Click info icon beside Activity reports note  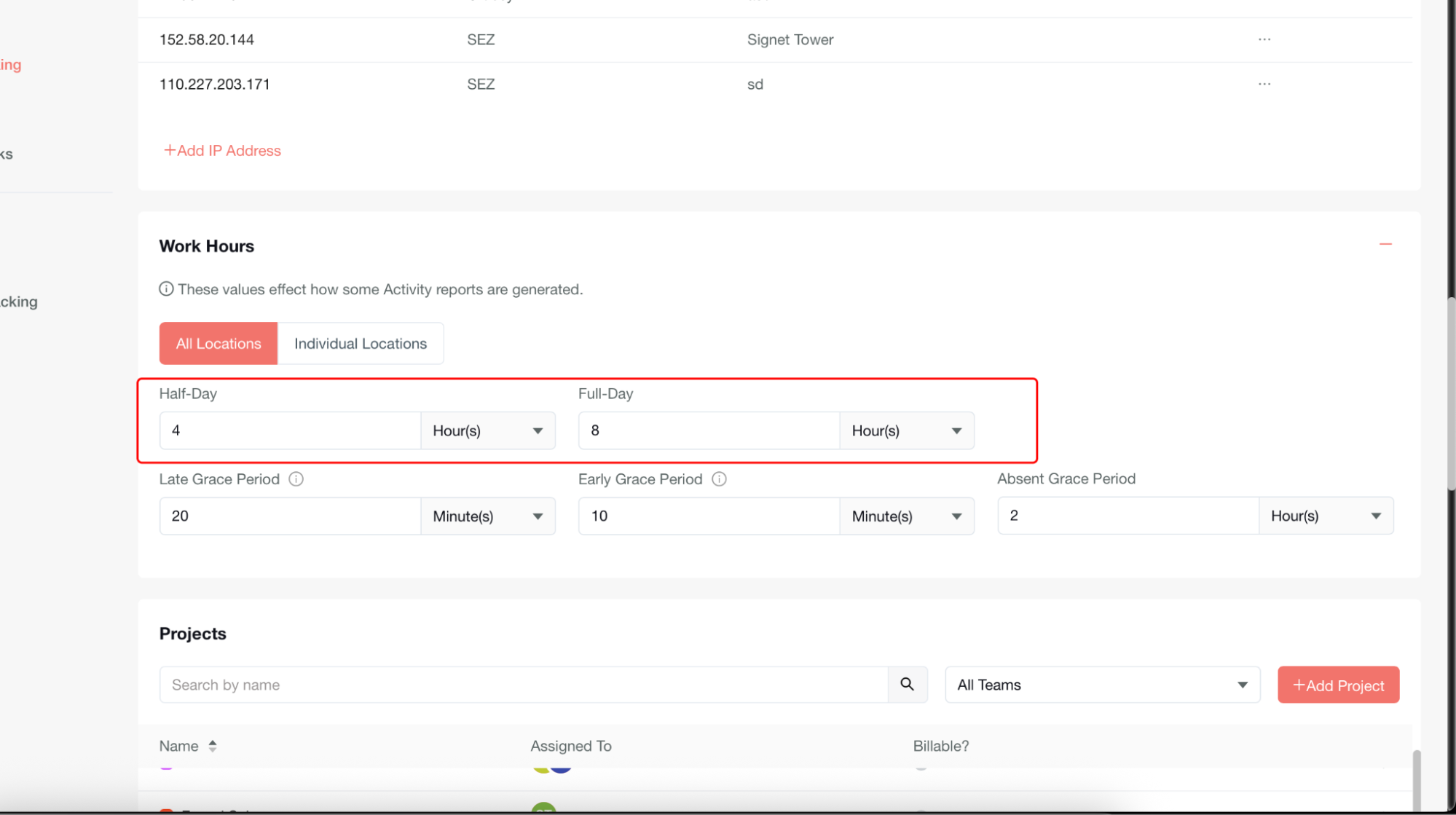click(x=166, y=289)
